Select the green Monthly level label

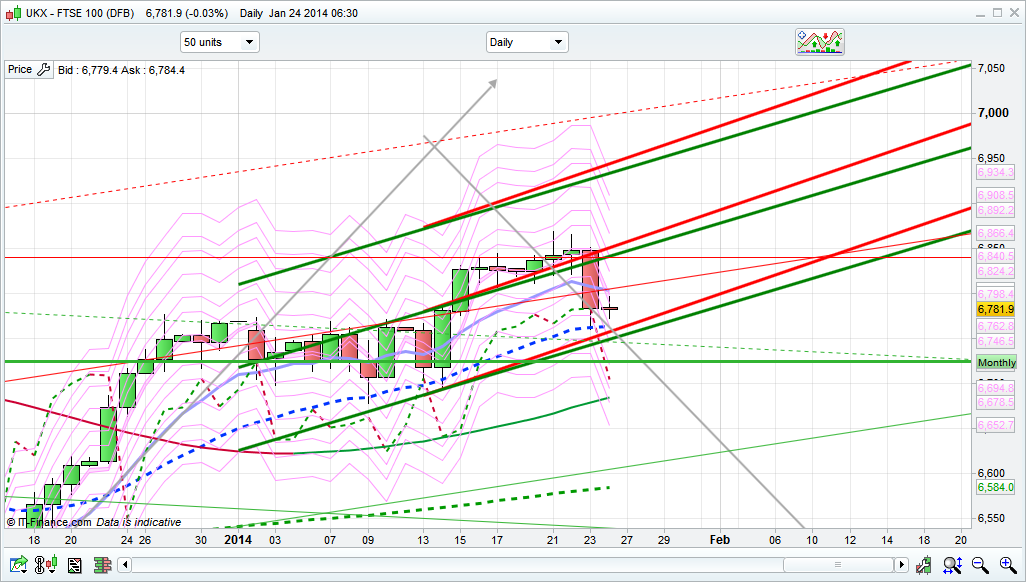996,362
